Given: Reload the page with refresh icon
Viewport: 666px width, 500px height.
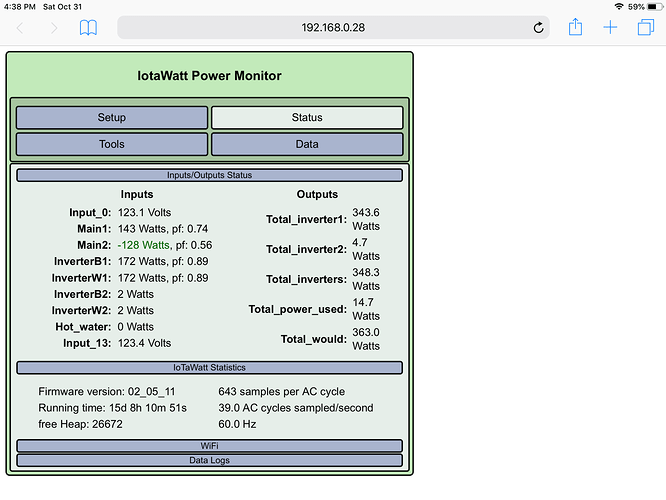Looking at the screenshot, I should pyautogui.click(x=538, y=28).
